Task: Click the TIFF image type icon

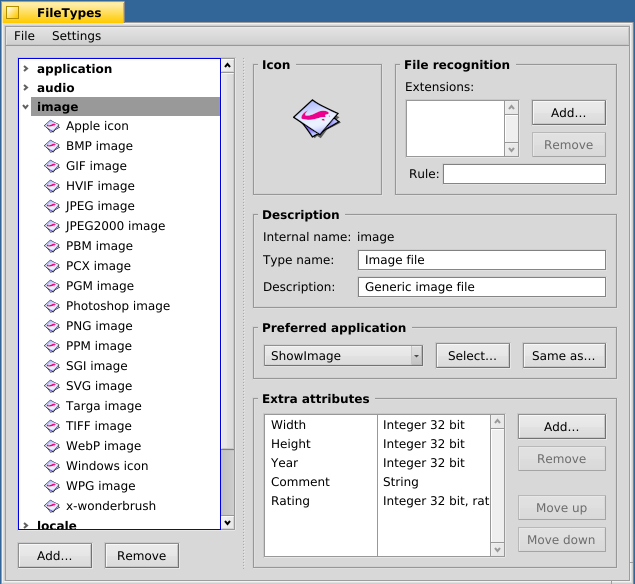Action: tap(52, 426)
